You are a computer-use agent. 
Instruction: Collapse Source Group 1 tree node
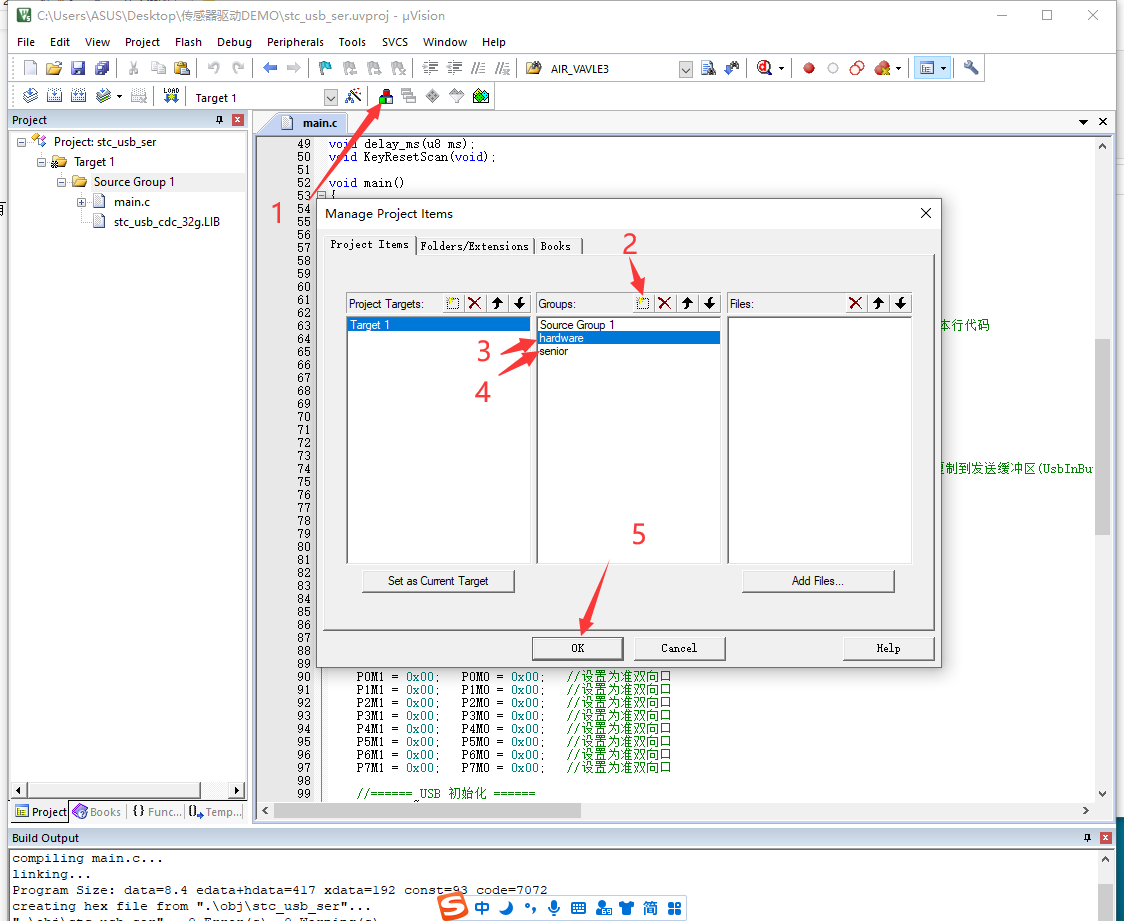pos(62,182)
